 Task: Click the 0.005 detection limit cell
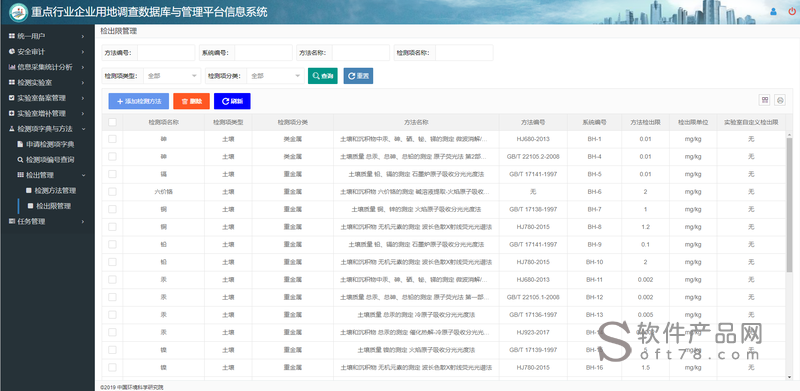[x=645, y=314]
